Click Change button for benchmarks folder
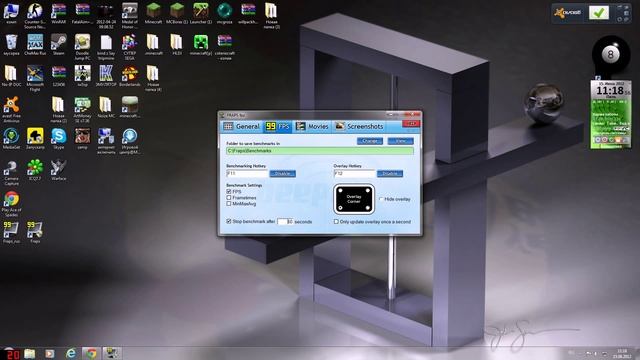This screenshot has width=640, height=360. (370, 141)
